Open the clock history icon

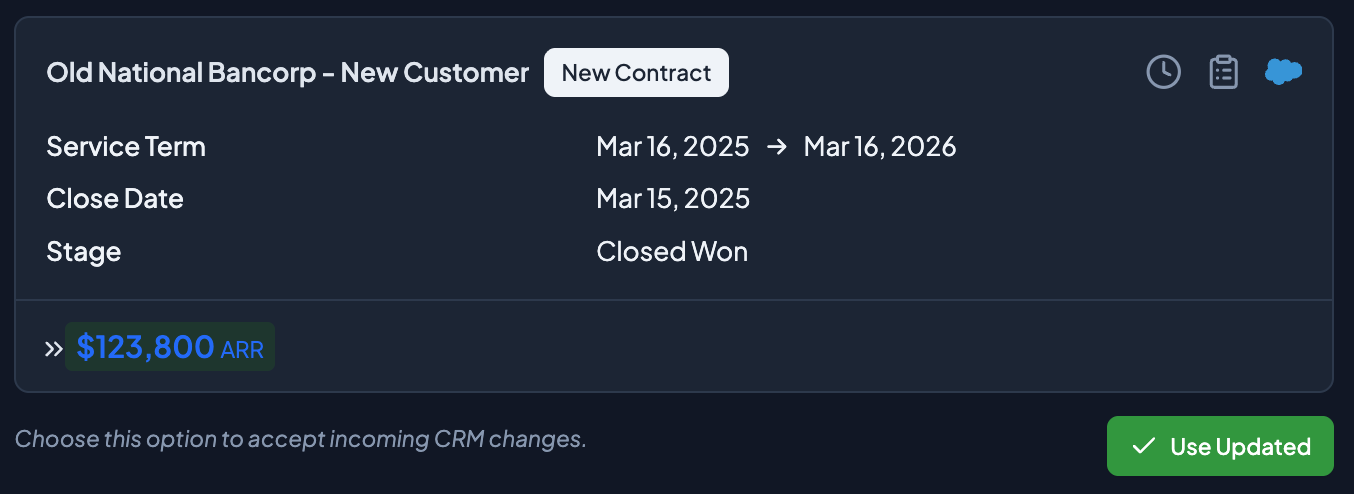[x=1163, y=72]
